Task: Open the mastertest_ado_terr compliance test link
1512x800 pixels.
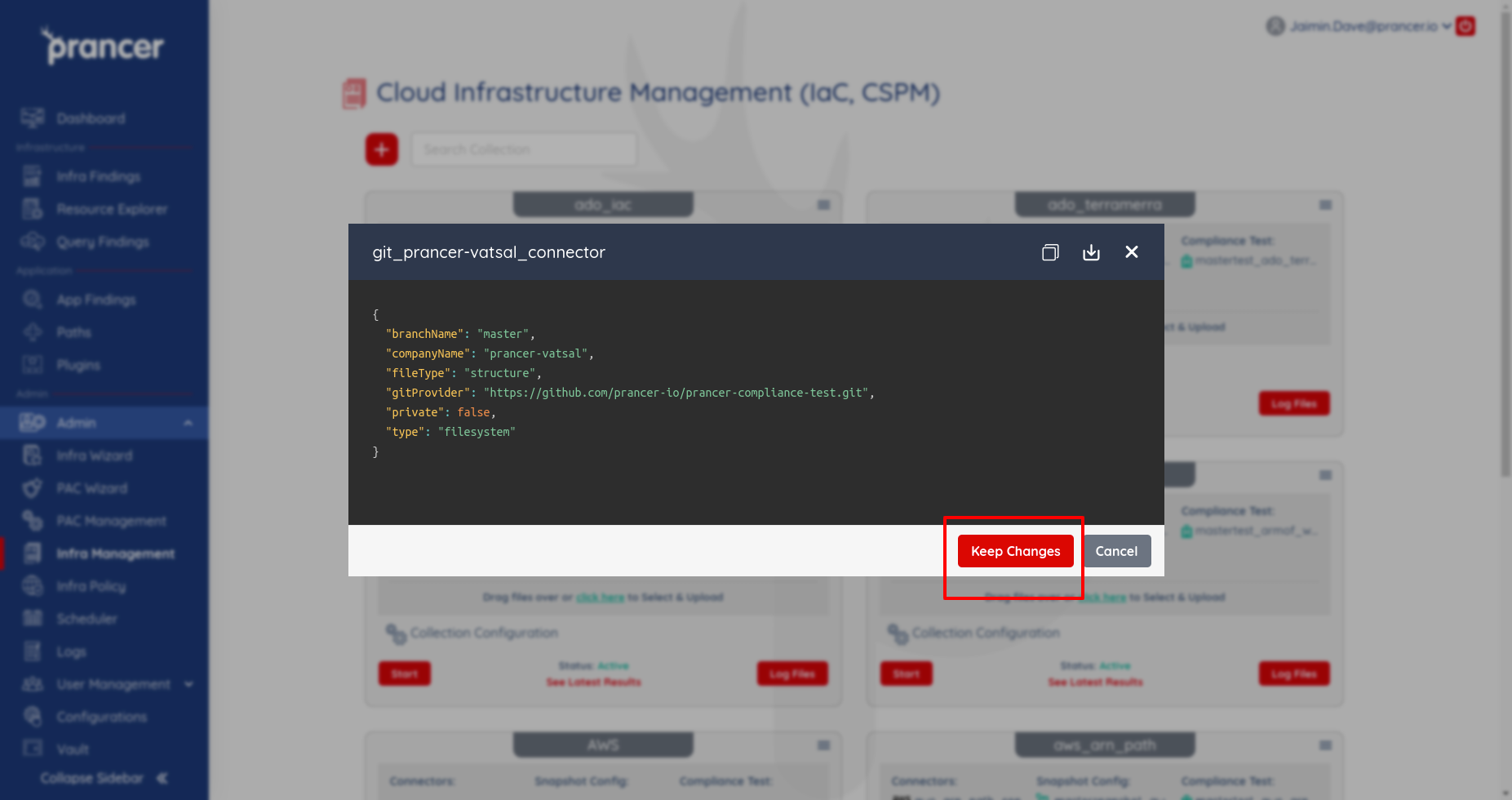Action: [1250, 261]
